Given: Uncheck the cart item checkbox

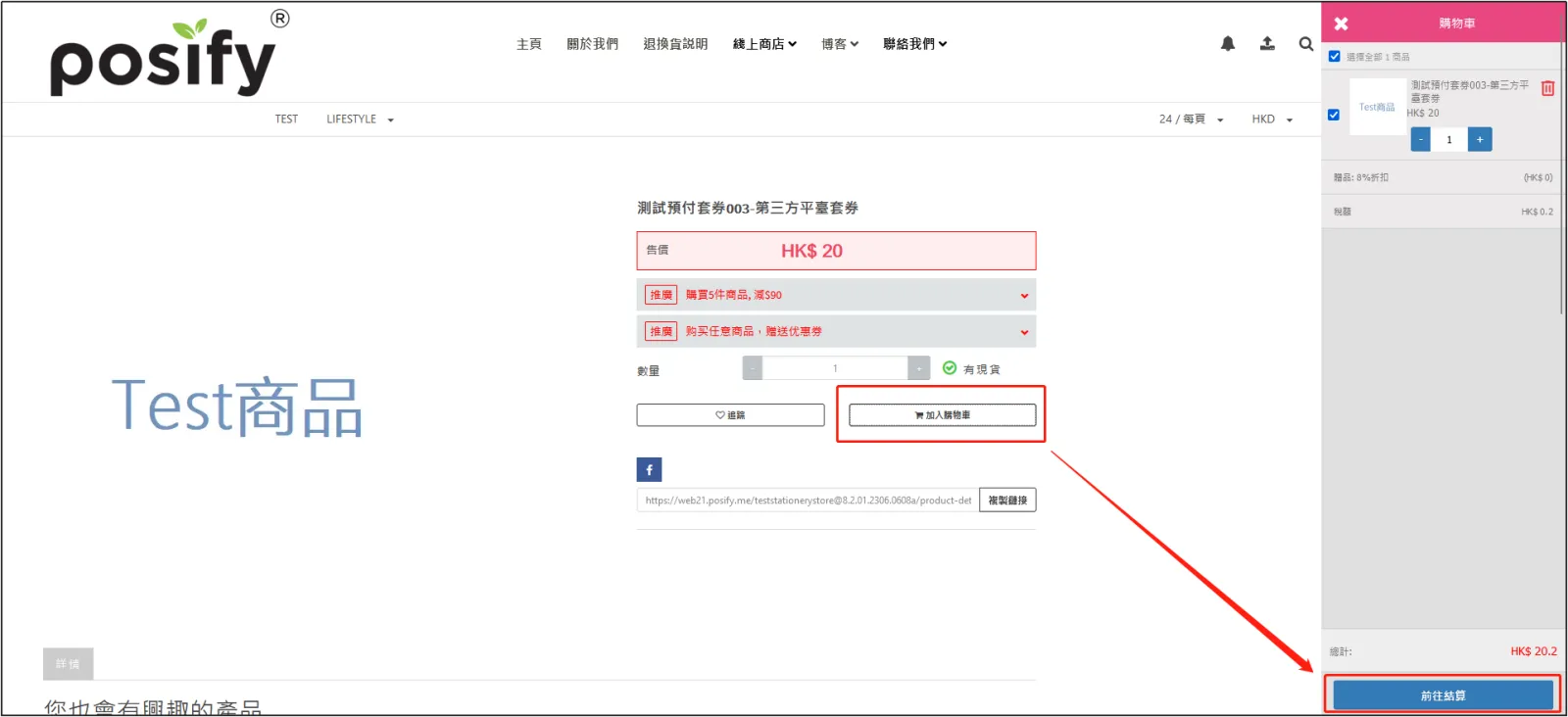Looking at the screenshot, I should pos(1333,115).
